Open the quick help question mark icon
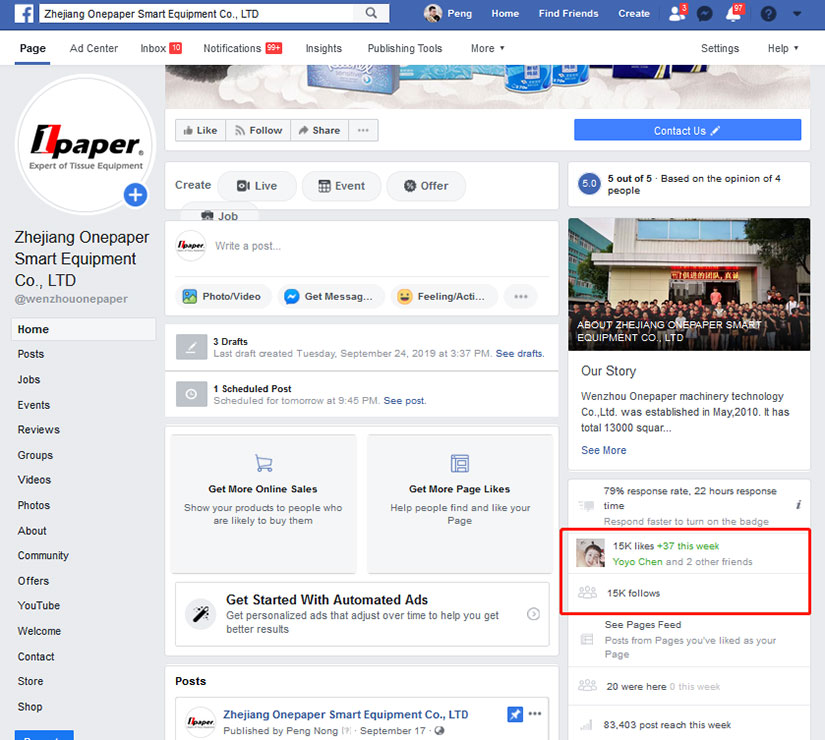This screenshot has height=740, width=825. click(x=768, y=14)
